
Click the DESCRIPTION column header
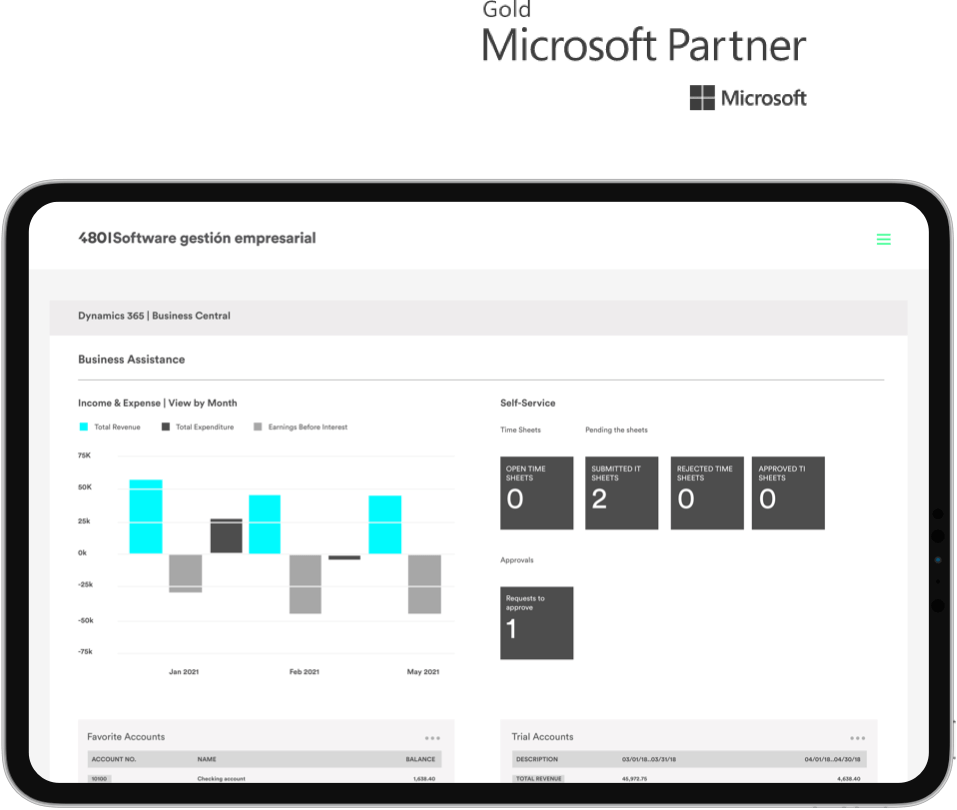click(x=537, y=759)
